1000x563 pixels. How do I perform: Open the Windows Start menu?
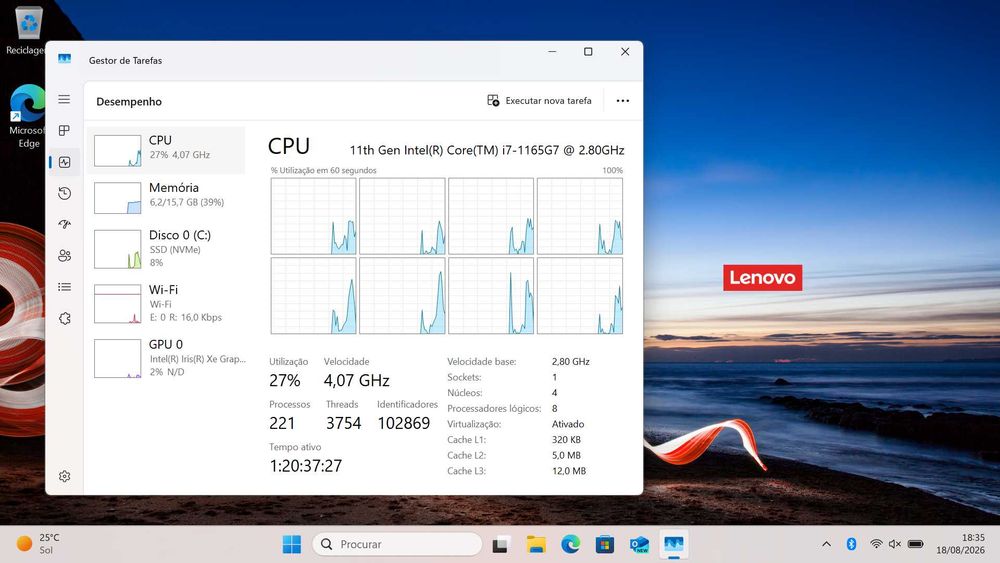tap(291, 545)
